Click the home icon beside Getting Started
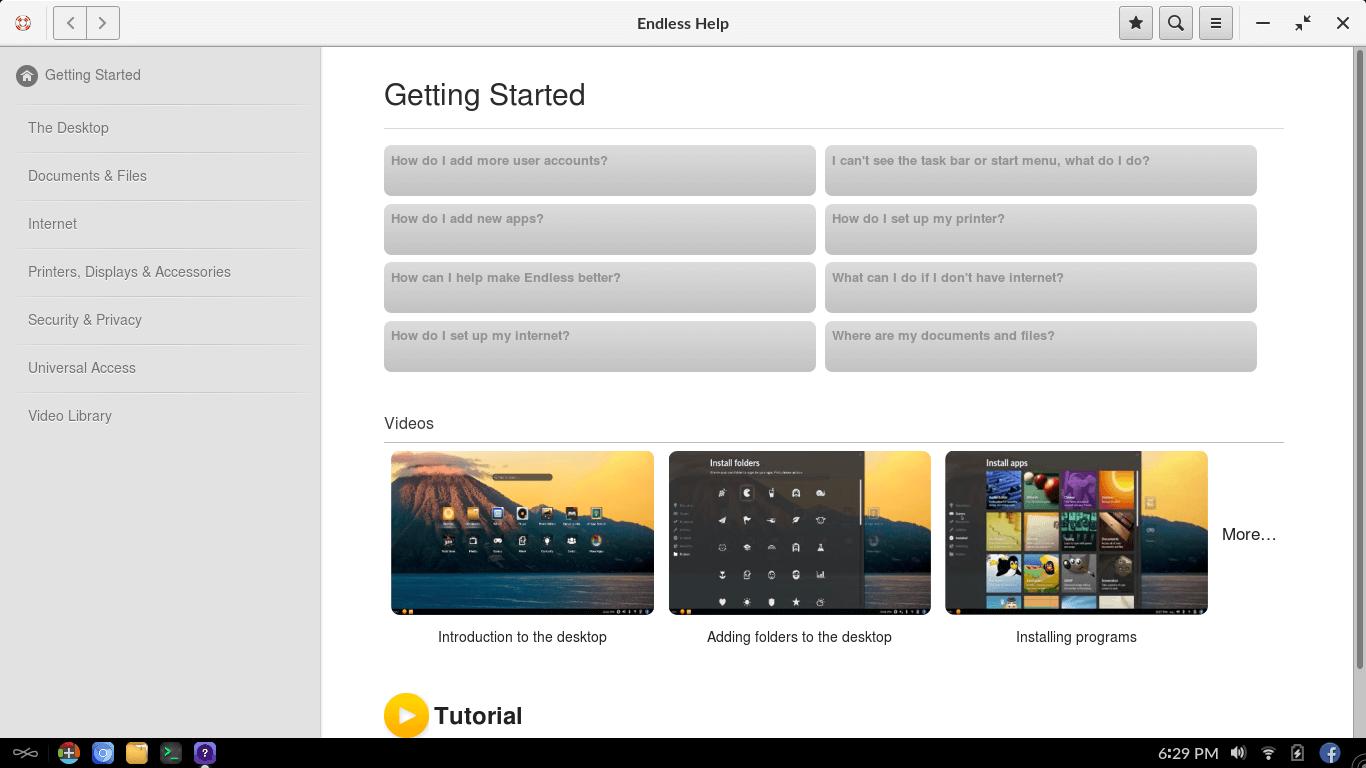The image size is (1366, 768). pyautogui.click(x=27, y=76)
